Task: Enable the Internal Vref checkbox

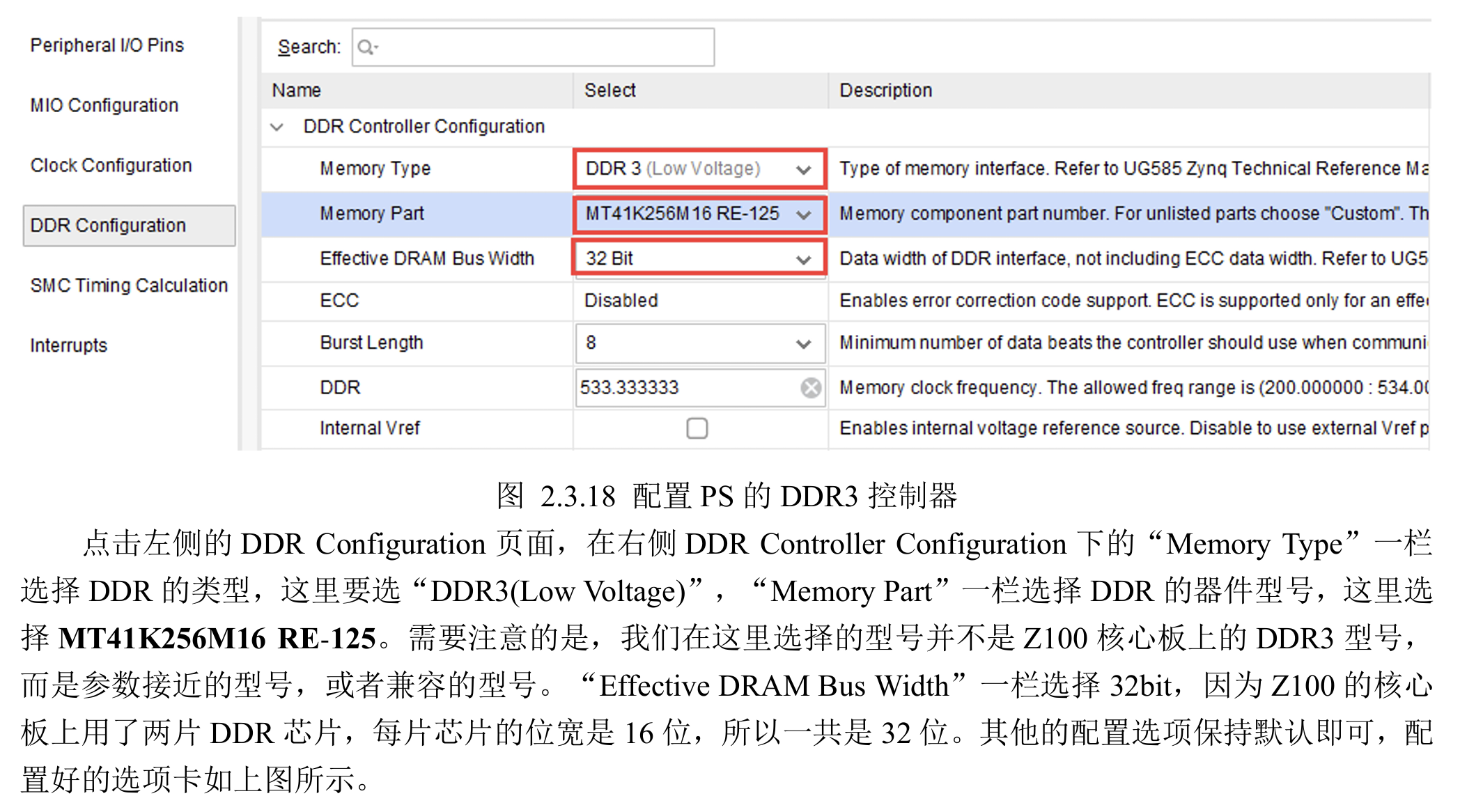Action: coord(697,428)
